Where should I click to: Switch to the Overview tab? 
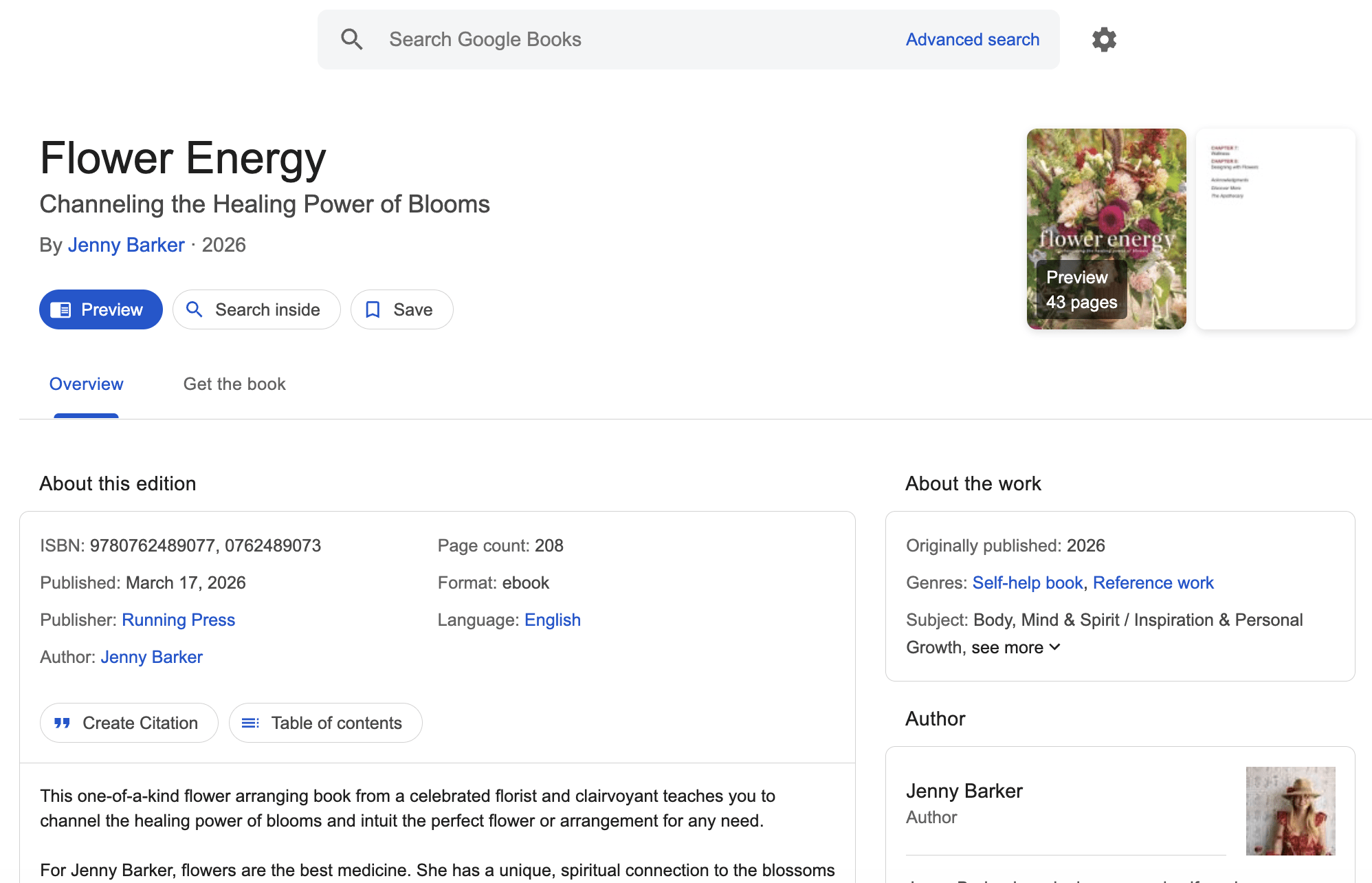(x=86, y=384)
